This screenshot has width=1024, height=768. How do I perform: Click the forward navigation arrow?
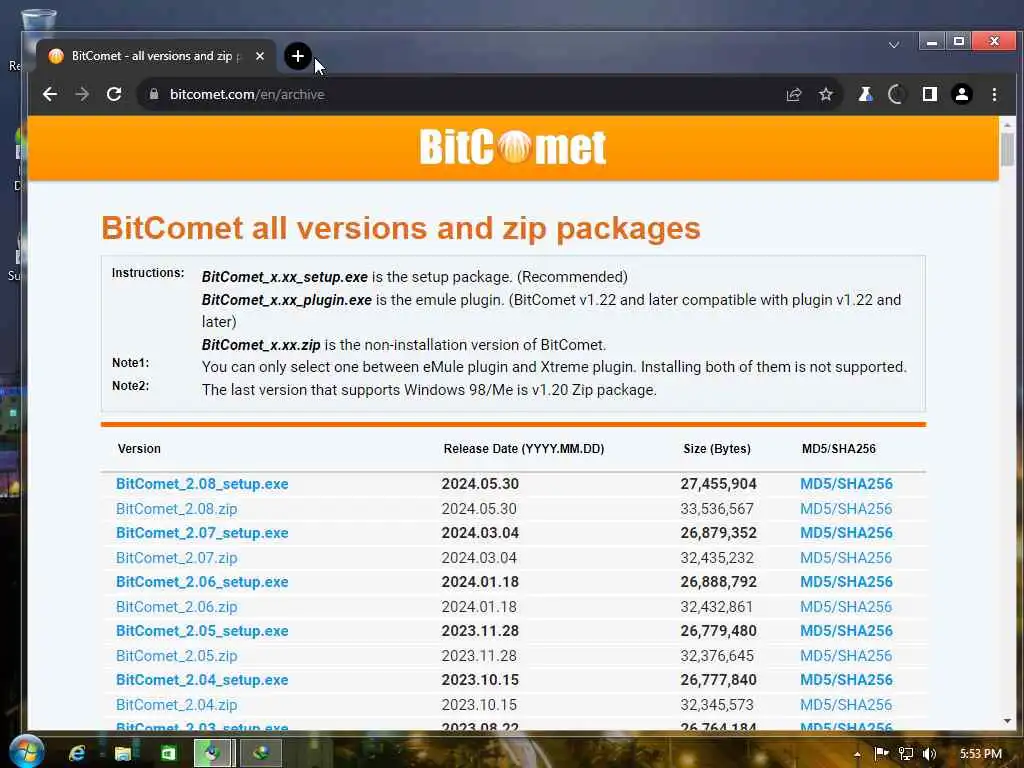(82, 94)
